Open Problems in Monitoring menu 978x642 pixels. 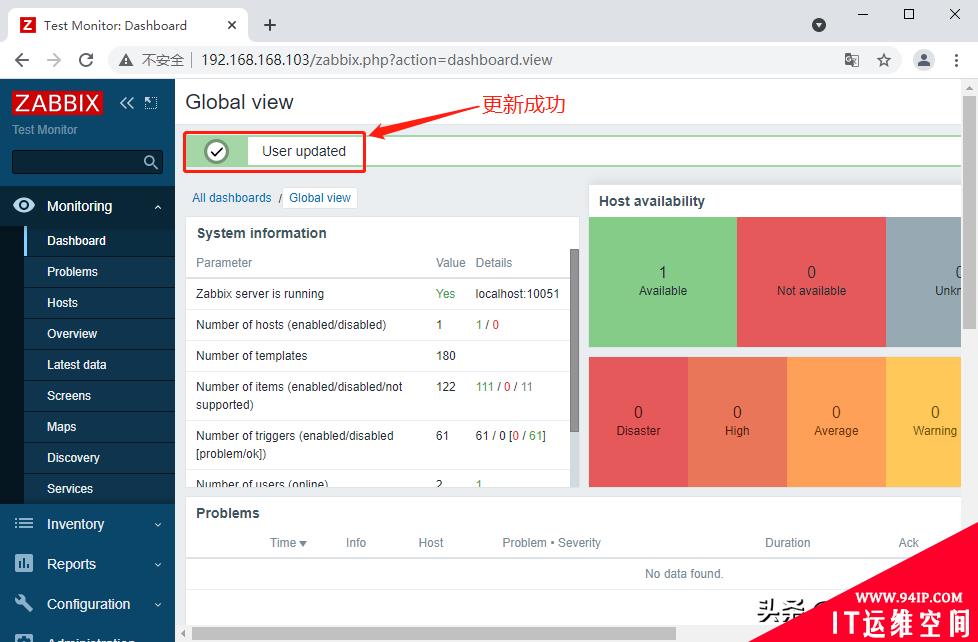click(100, 271)
